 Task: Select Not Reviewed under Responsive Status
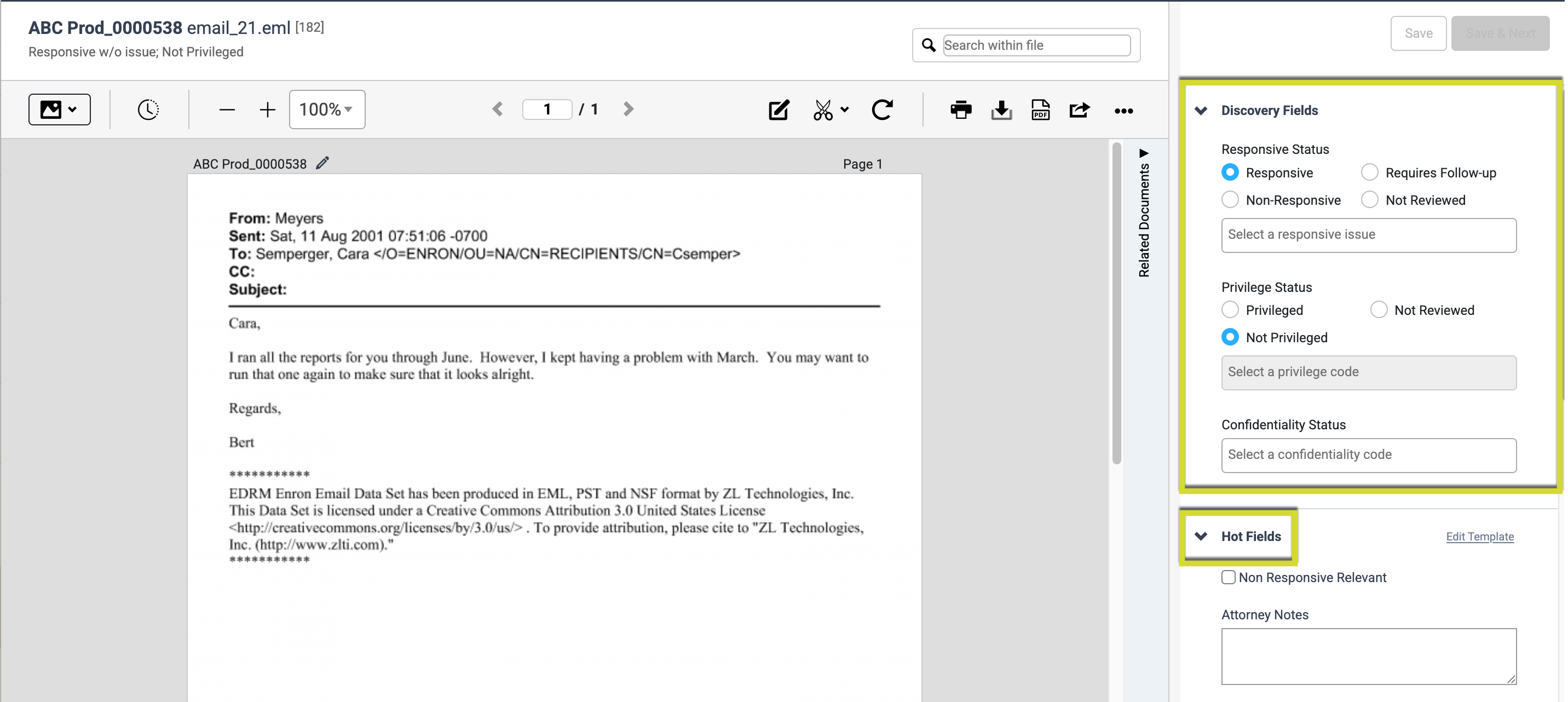point(1370,200)
